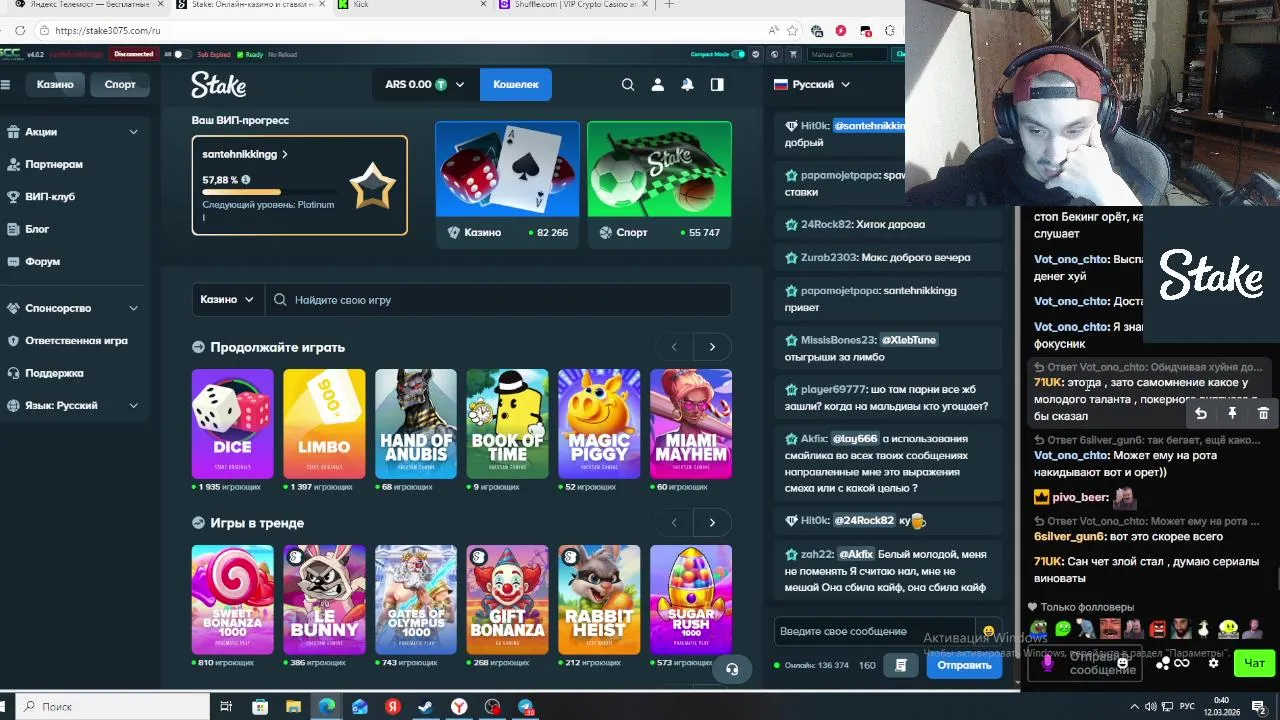1280x720 pixels.
Task: Open the hamburger menu icon beside Казино
Action: tap(5, 84)
